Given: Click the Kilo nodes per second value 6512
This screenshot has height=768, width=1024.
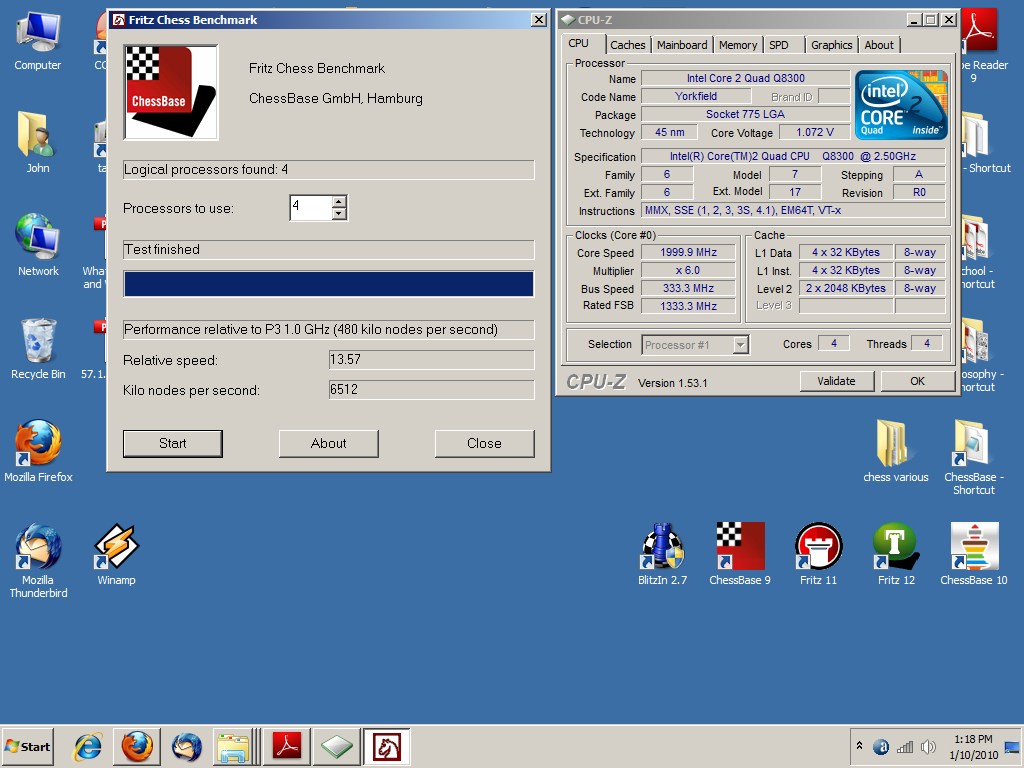Looking at the screenshot, I should (x=432, y=390).
